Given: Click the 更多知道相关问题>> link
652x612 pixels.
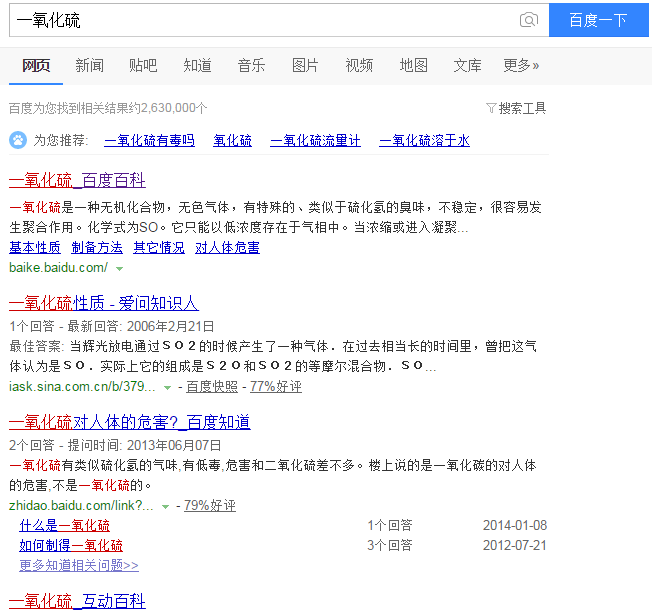Looking at the screenshot, I should point(79,565).
